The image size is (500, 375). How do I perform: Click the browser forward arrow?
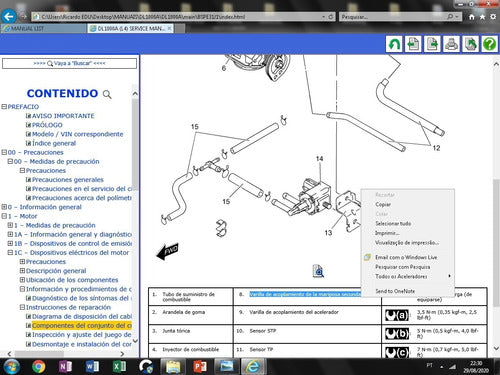(x=23, y=16)
